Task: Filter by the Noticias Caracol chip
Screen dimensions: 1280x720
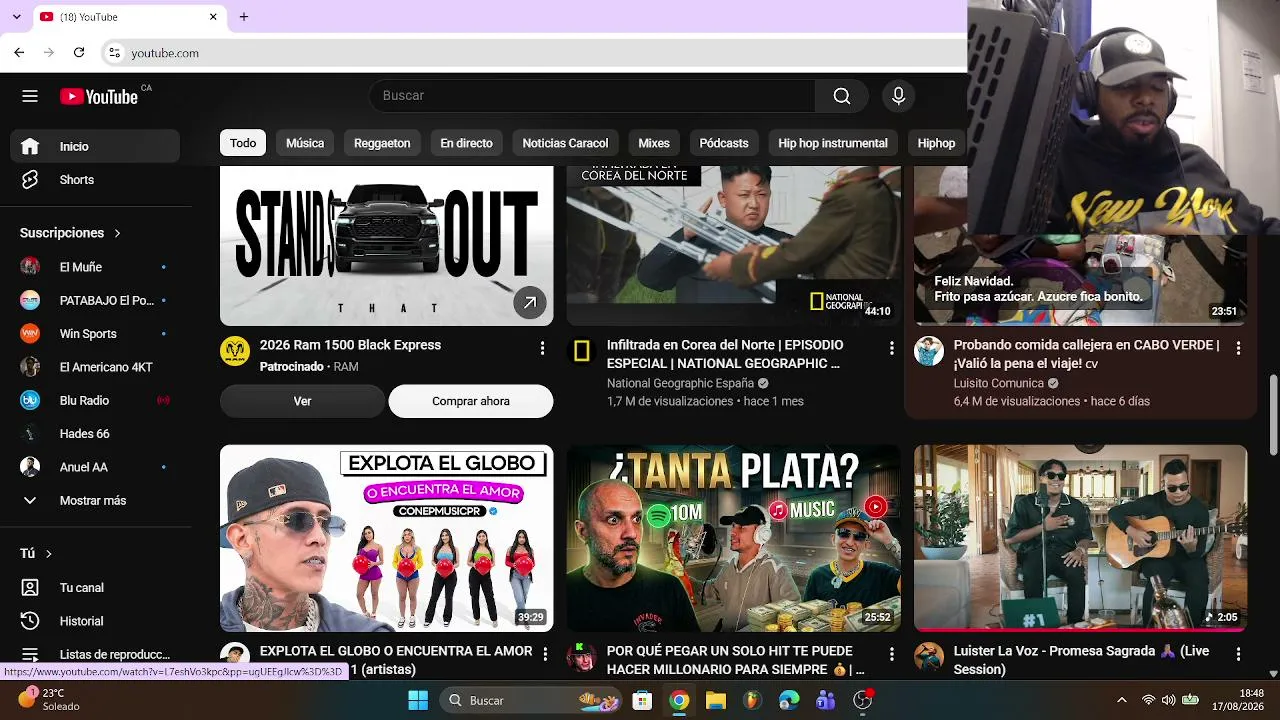Action: coord(565,143)
